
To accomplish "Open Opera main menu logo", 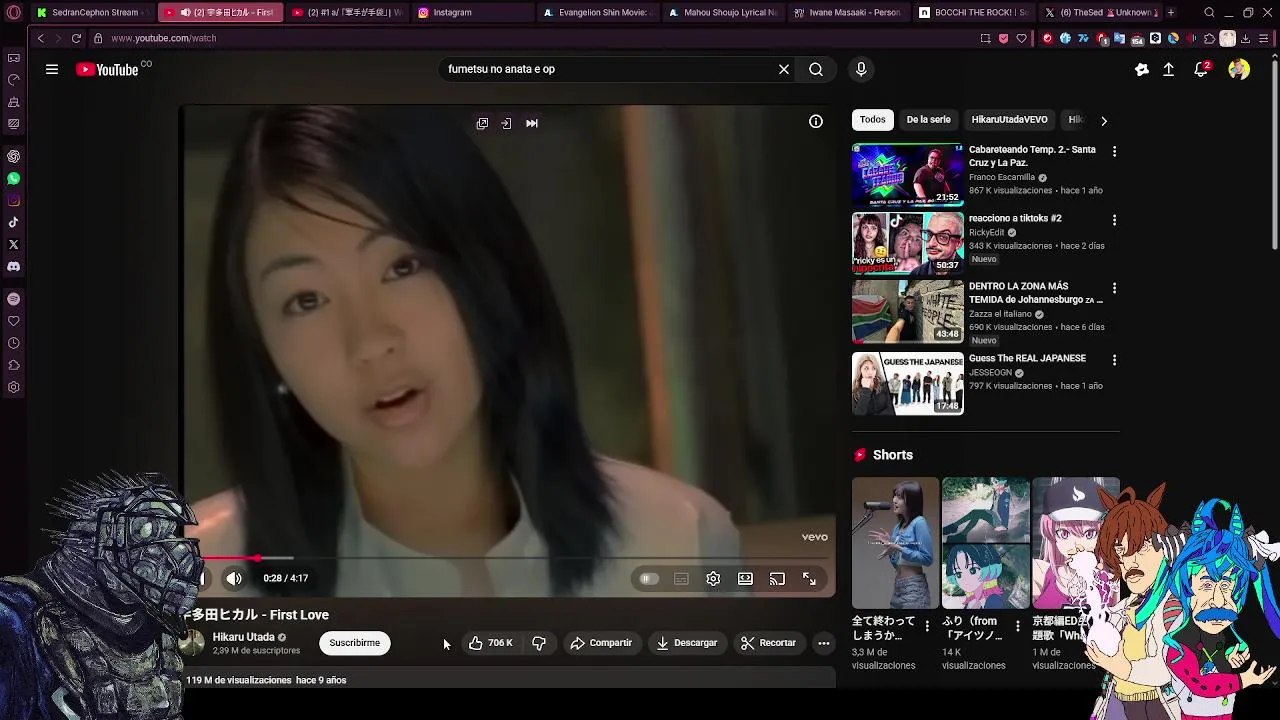I will [x=14, y=12].
